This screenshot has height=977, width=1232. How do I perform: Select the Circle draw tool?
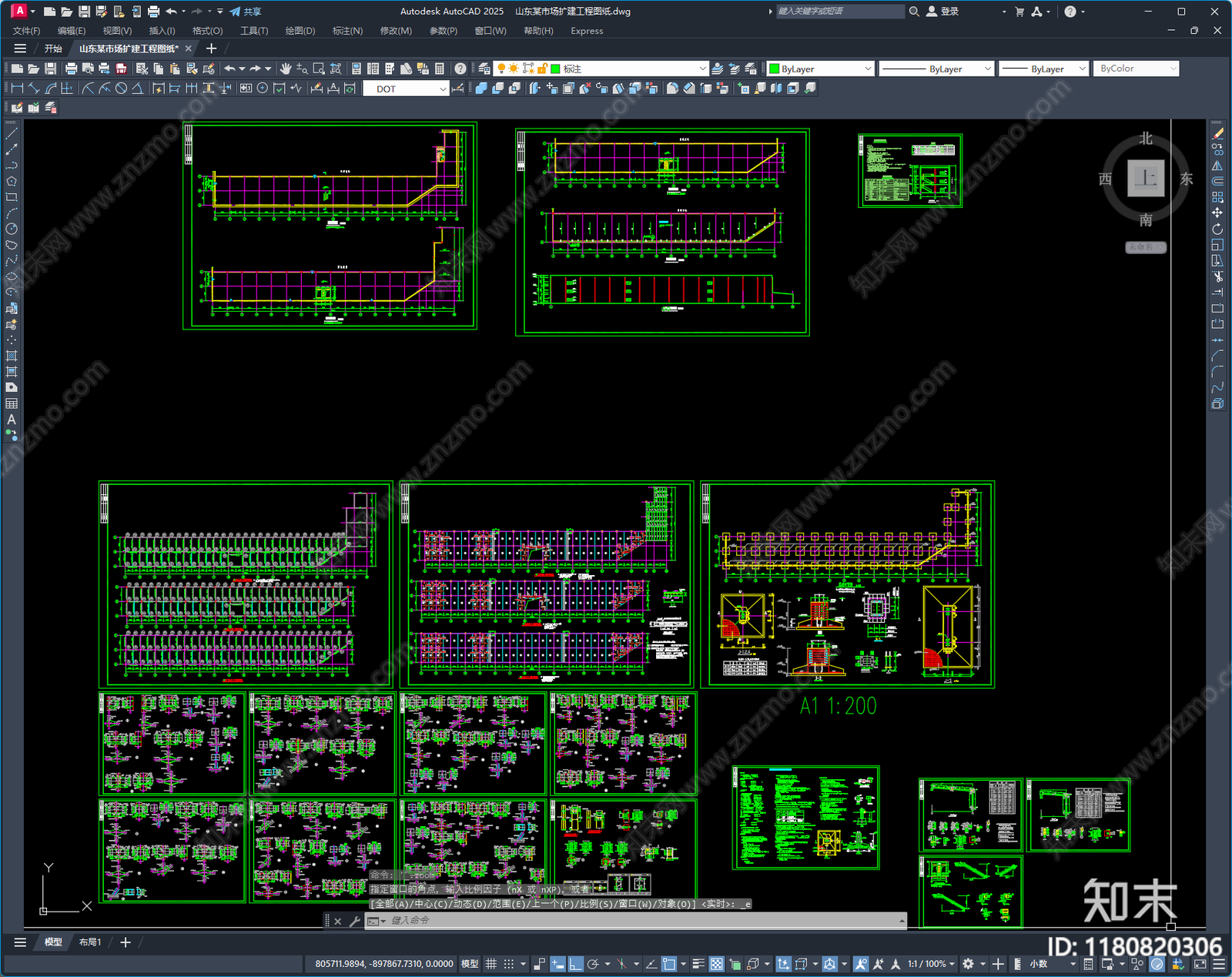pos(12,229)
